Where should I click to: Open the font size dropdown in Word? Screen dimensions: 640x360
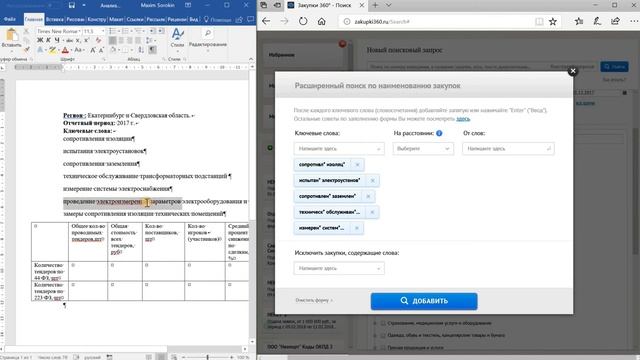[x=102, y=31]
